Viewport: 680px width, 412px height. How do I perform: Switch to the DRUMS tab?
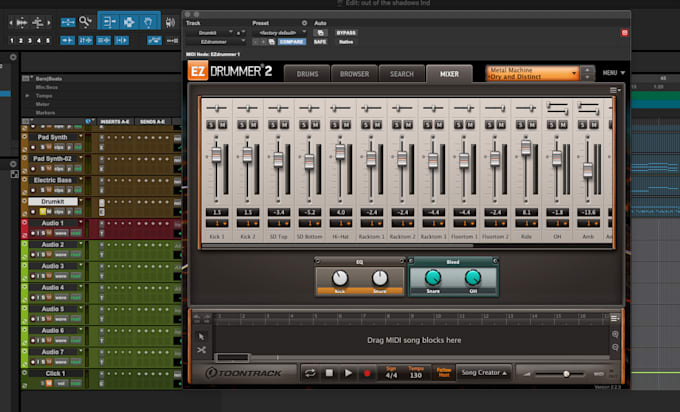[x=306, y=74]
